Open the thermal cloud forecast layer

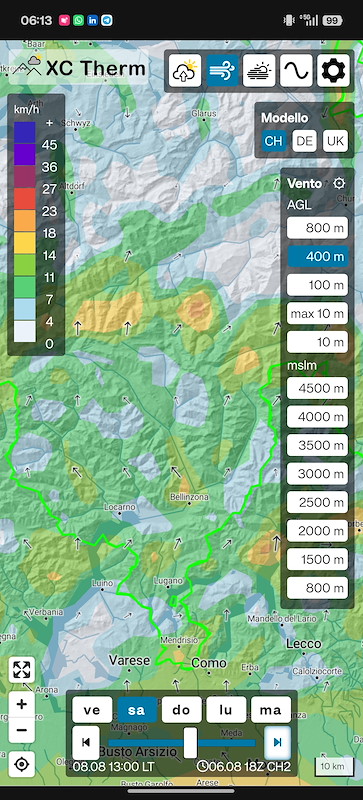tap(185, 71)
